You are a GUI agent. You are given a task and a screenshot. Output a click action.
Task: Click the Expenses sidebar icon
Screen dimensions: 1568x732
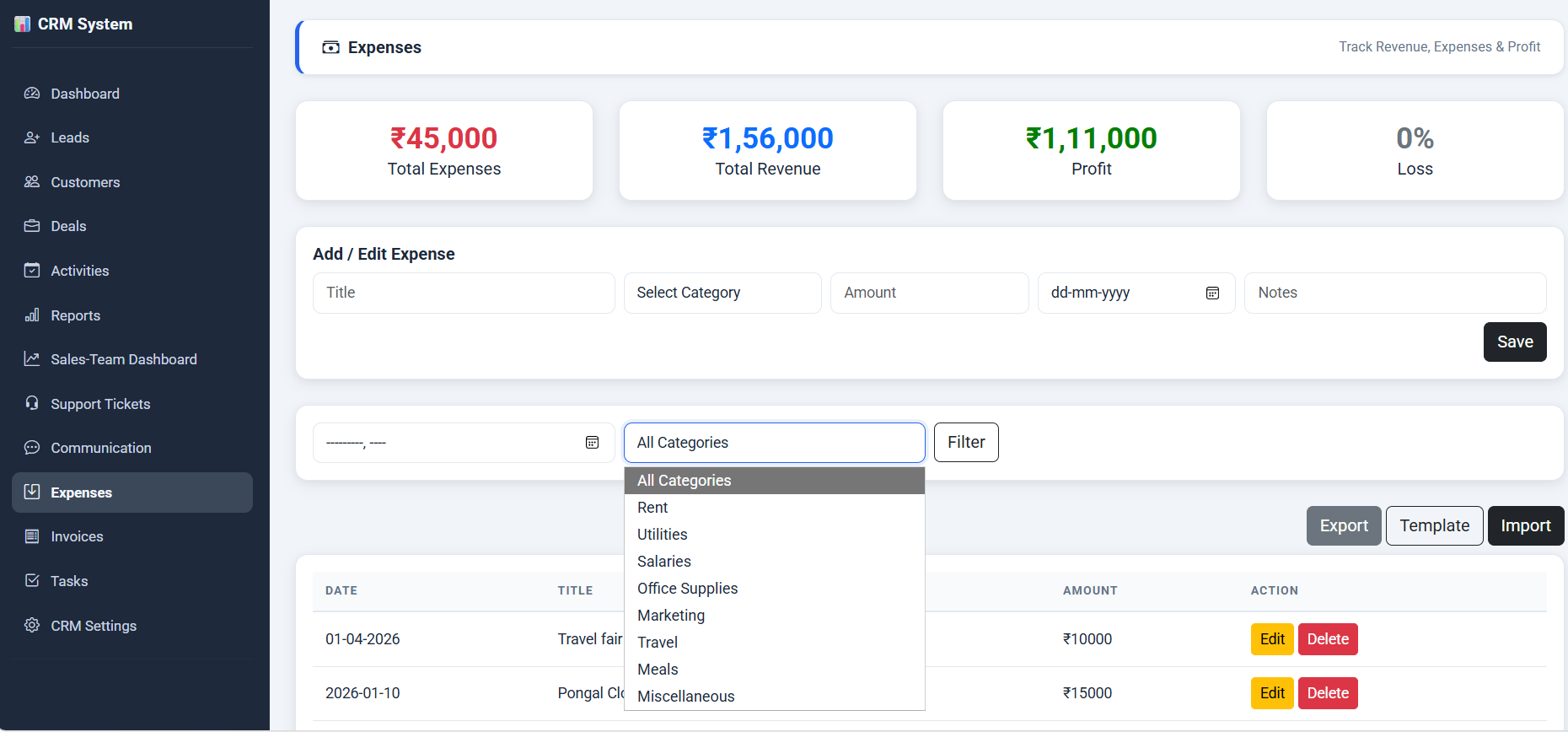(32, 492)
